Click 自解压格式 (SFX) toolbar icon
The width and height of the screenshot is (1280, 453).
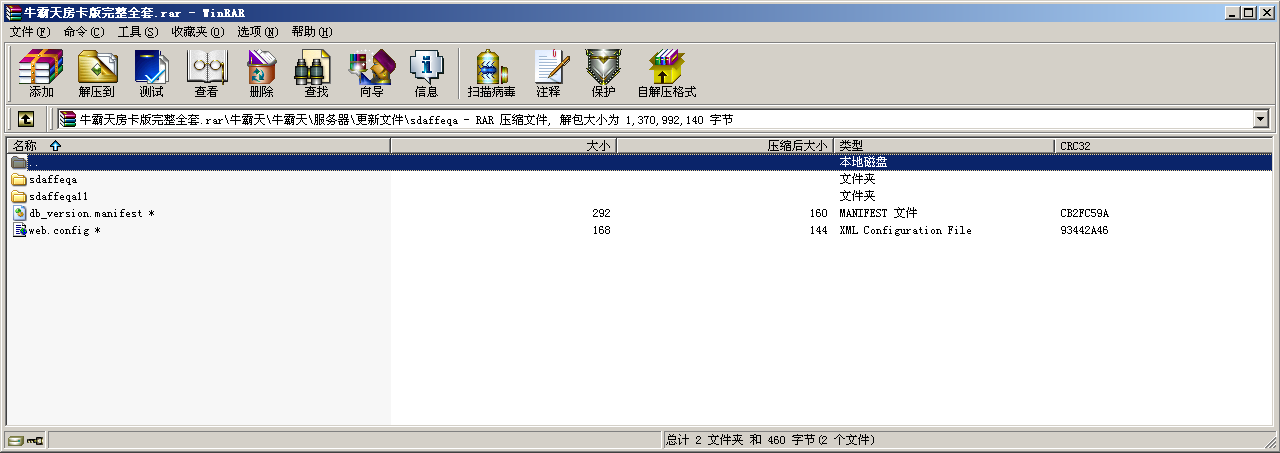[666, 73]
